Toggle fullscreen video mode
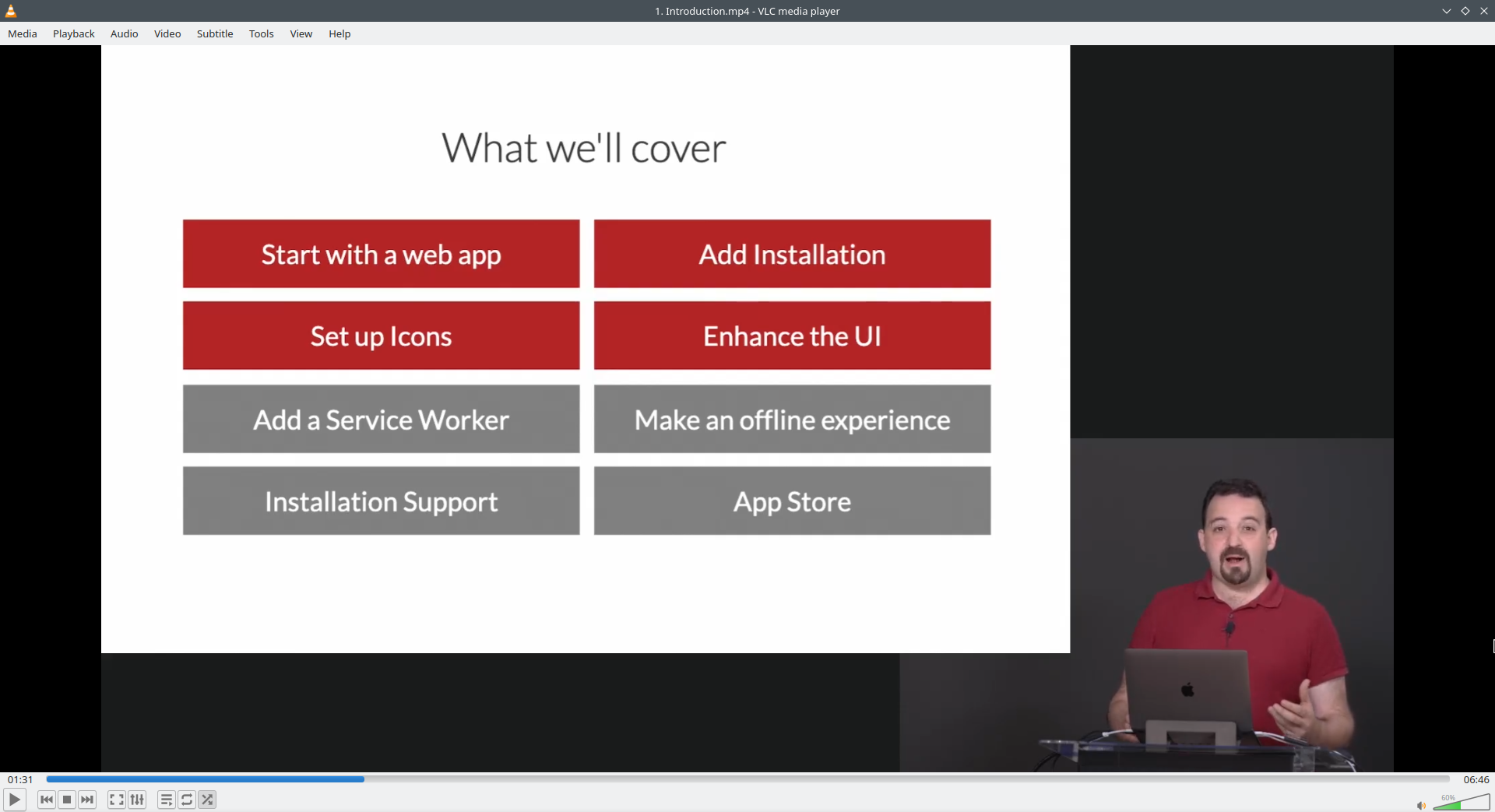 click(x=117, y=800)
